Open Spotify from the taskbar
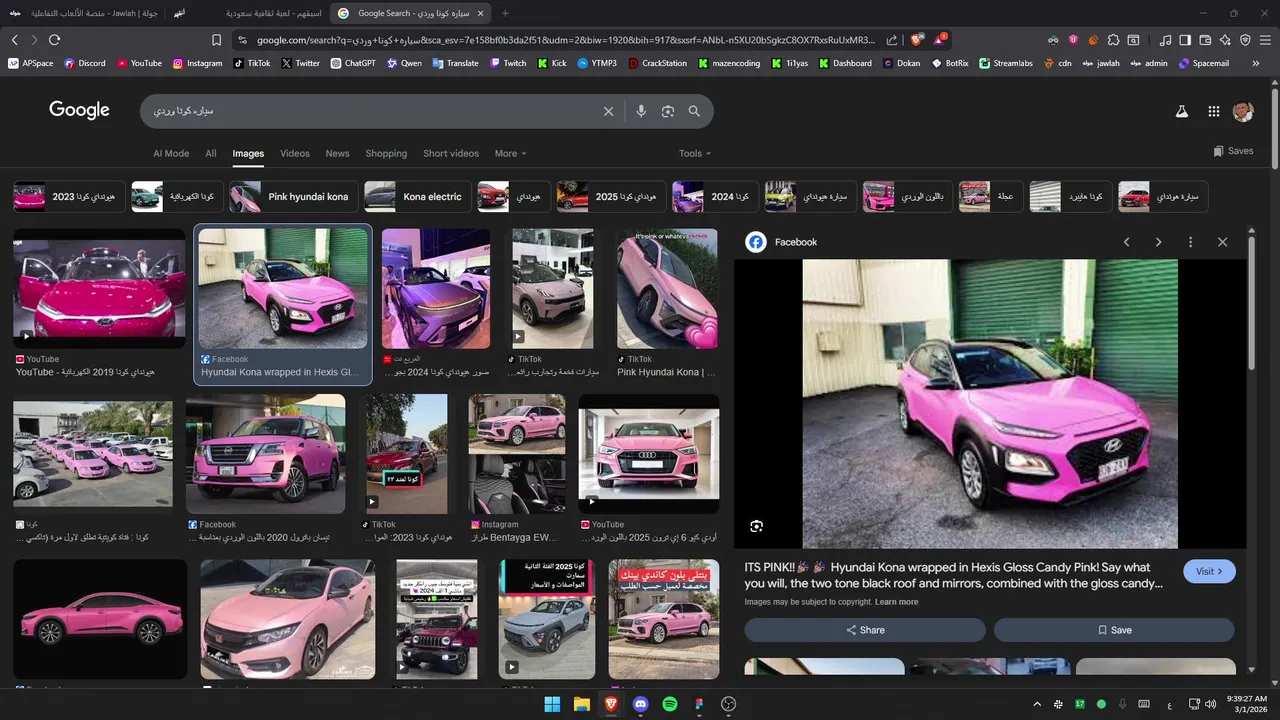This screenshot has width=1280, height=720. [x=670, y=704]
